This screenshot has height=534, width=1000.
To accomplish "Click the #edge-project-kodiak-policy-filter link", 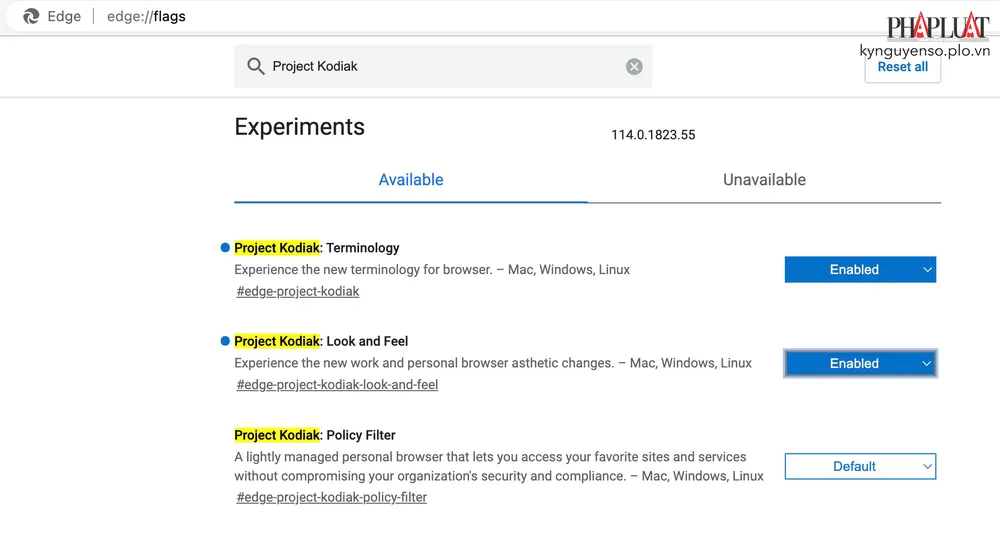I will (x=331, y=497).
